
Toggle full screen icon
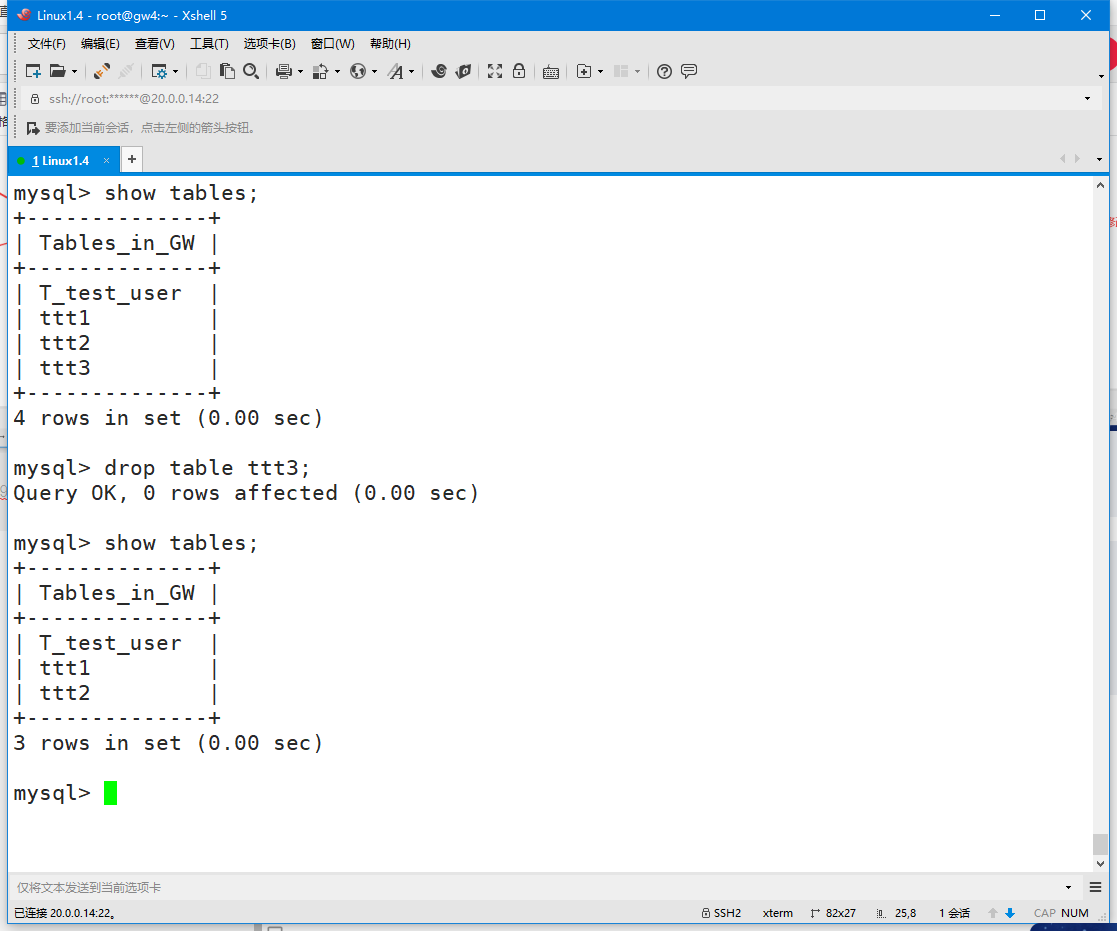point(495,71)
